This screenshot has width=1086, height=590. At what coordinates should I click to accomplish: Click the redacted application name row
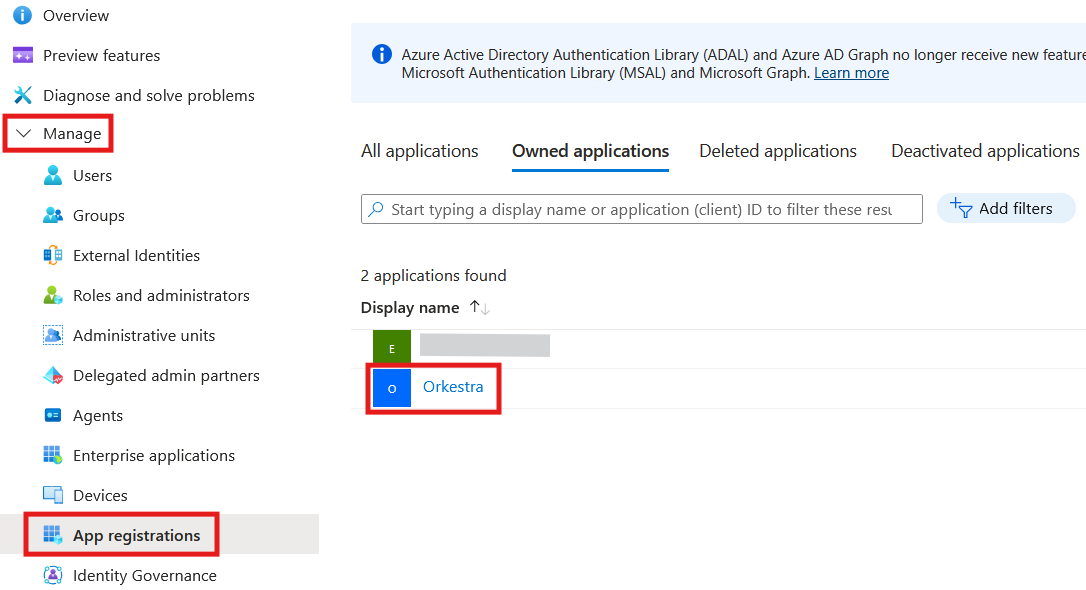tap(485, 345)
